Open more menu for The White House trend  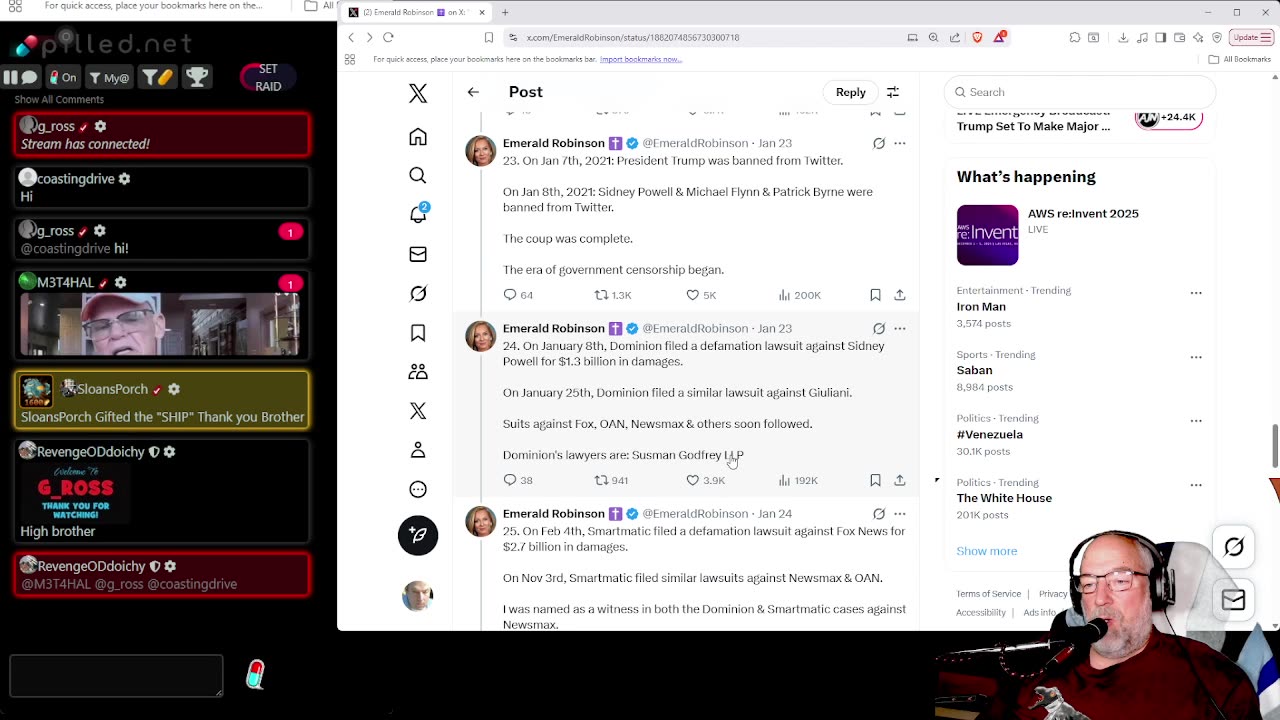[1196, 485]
